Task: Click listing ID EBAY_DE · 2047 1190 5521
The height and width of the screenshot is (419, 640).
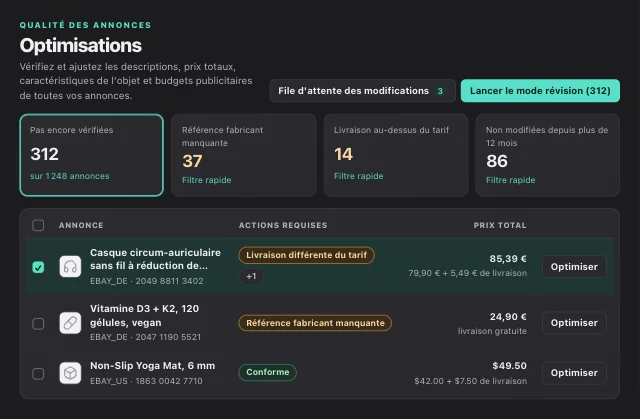Action: [145, 337]
